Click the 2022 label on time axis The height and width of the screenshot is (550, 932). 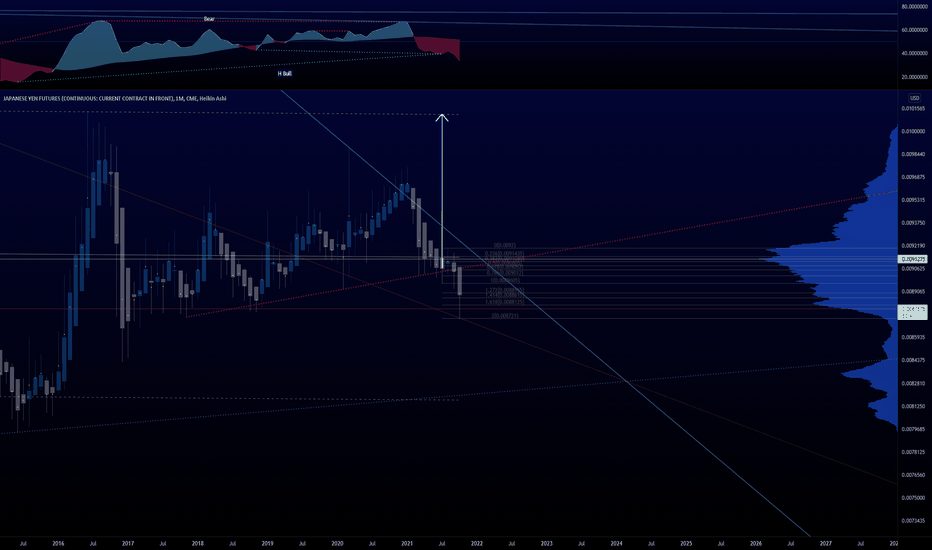(x=477, y=543)
